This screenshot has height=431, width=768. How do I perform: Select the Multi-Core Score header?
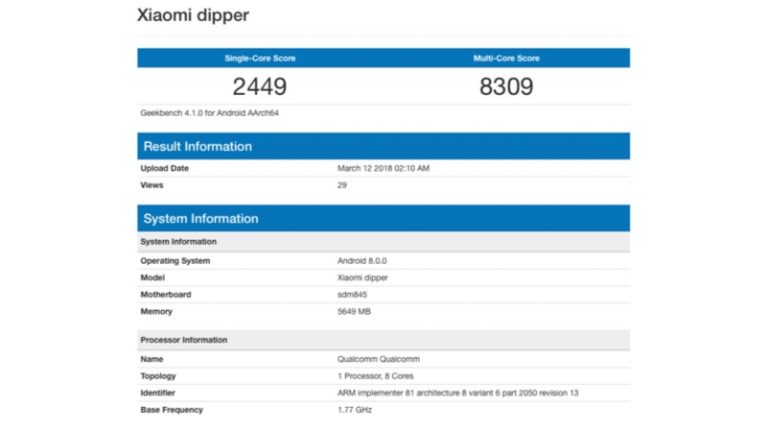506,58
